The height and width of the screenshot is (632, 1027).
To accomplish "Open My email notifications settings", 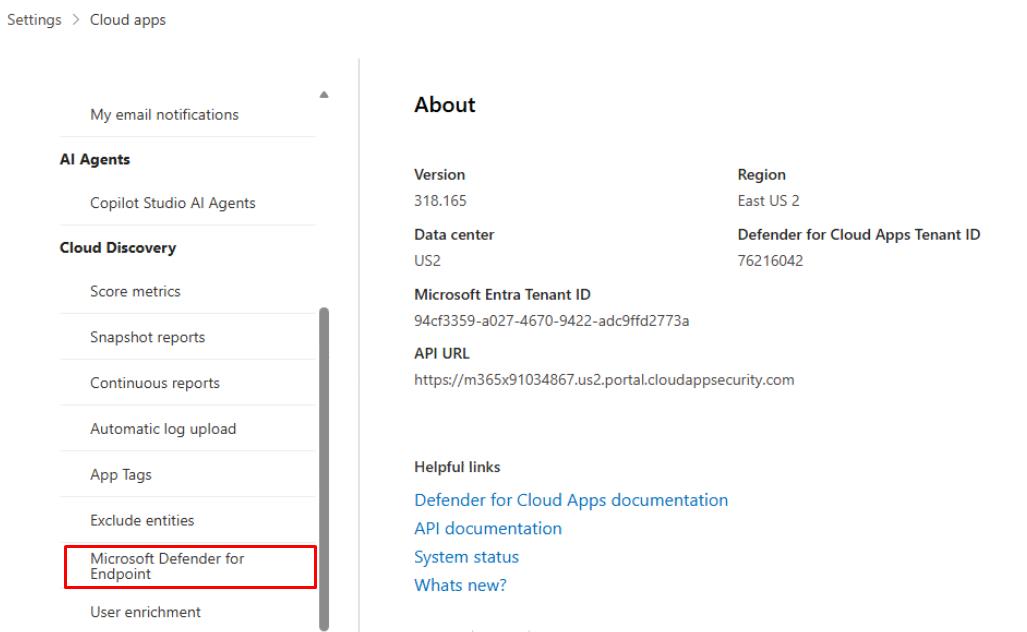I will point(164,114).
